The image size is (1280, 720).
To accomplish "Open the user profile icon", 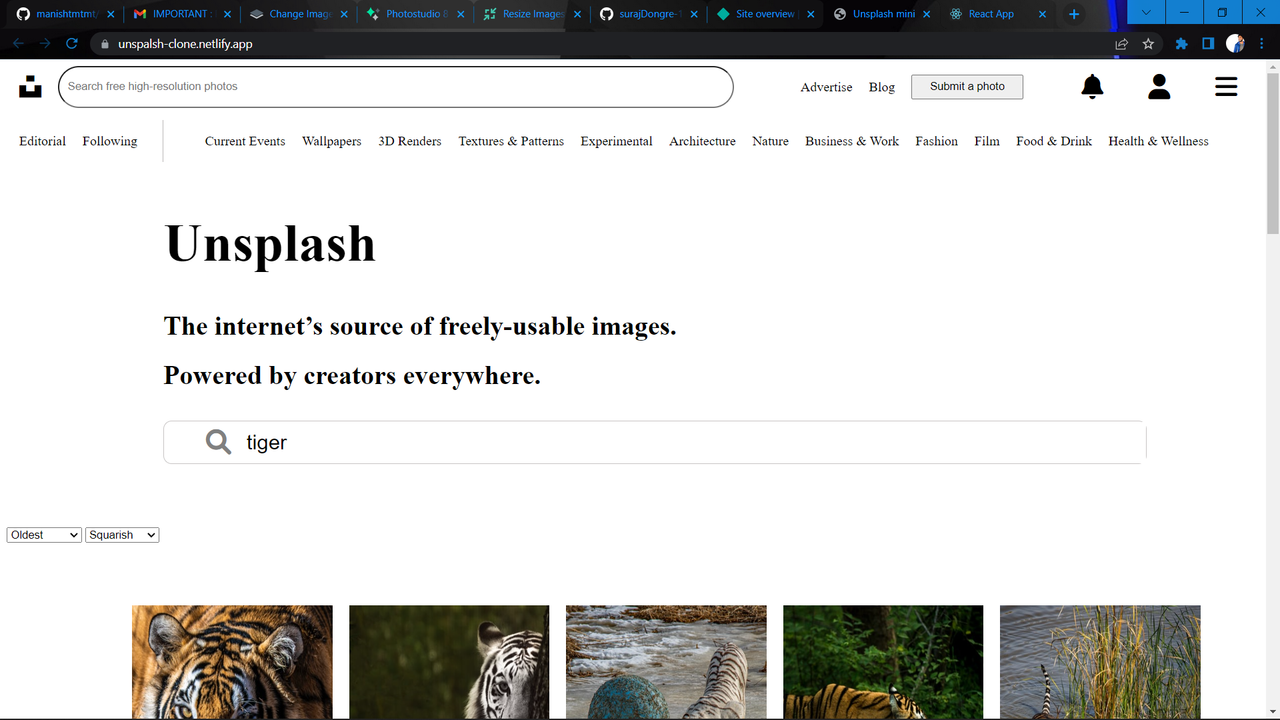I will 1159,87.
